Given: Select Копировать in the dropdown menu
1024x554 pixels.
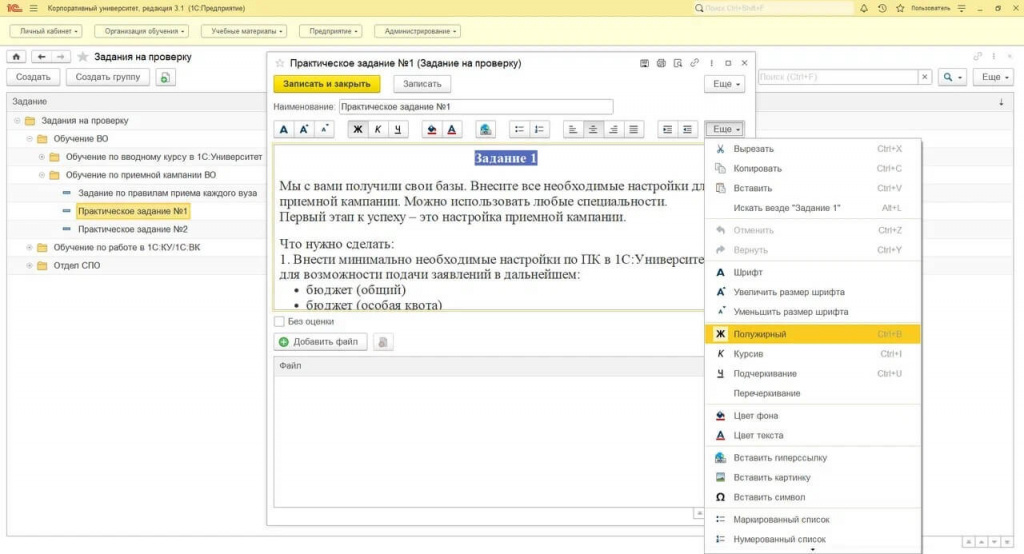Looking at the screenshot, I should pyautogui.click(x=813, y=169).
